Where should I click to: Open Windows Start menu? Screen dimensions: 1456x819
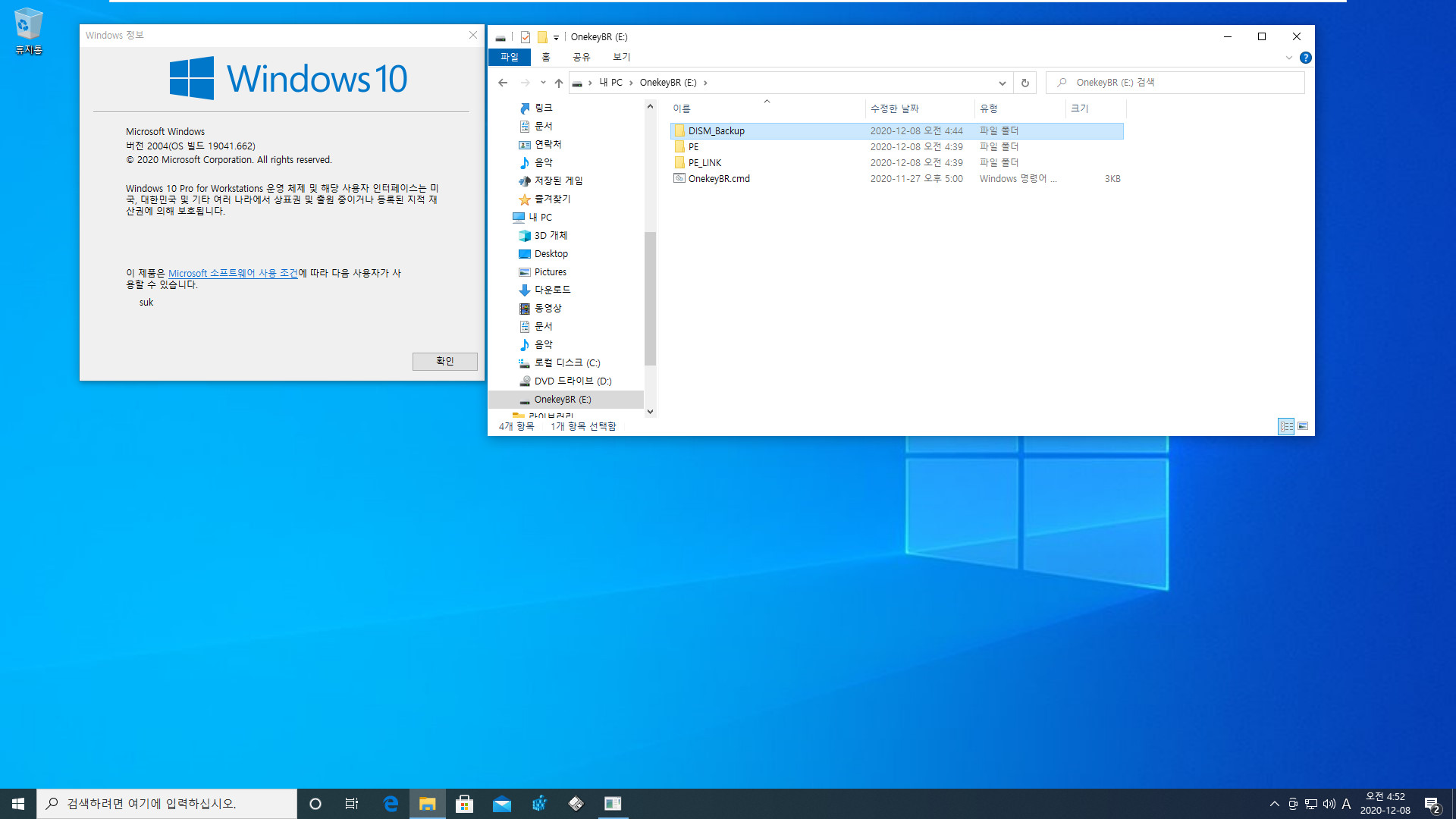coord(18,804)
